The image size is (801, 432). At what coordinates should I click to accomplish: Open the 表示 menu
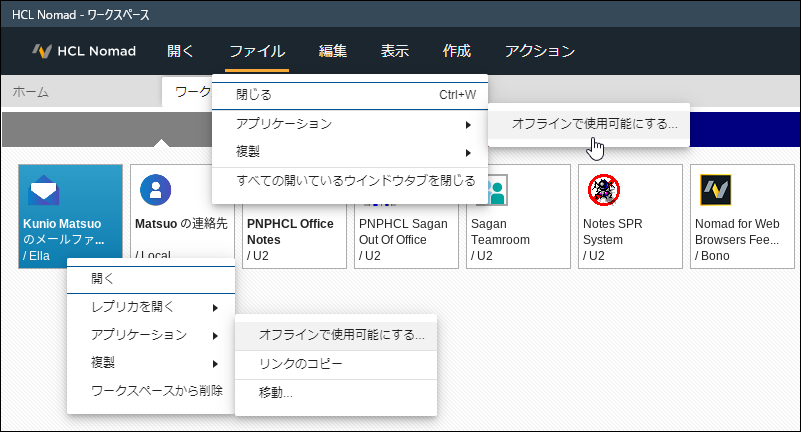(394, 51)
